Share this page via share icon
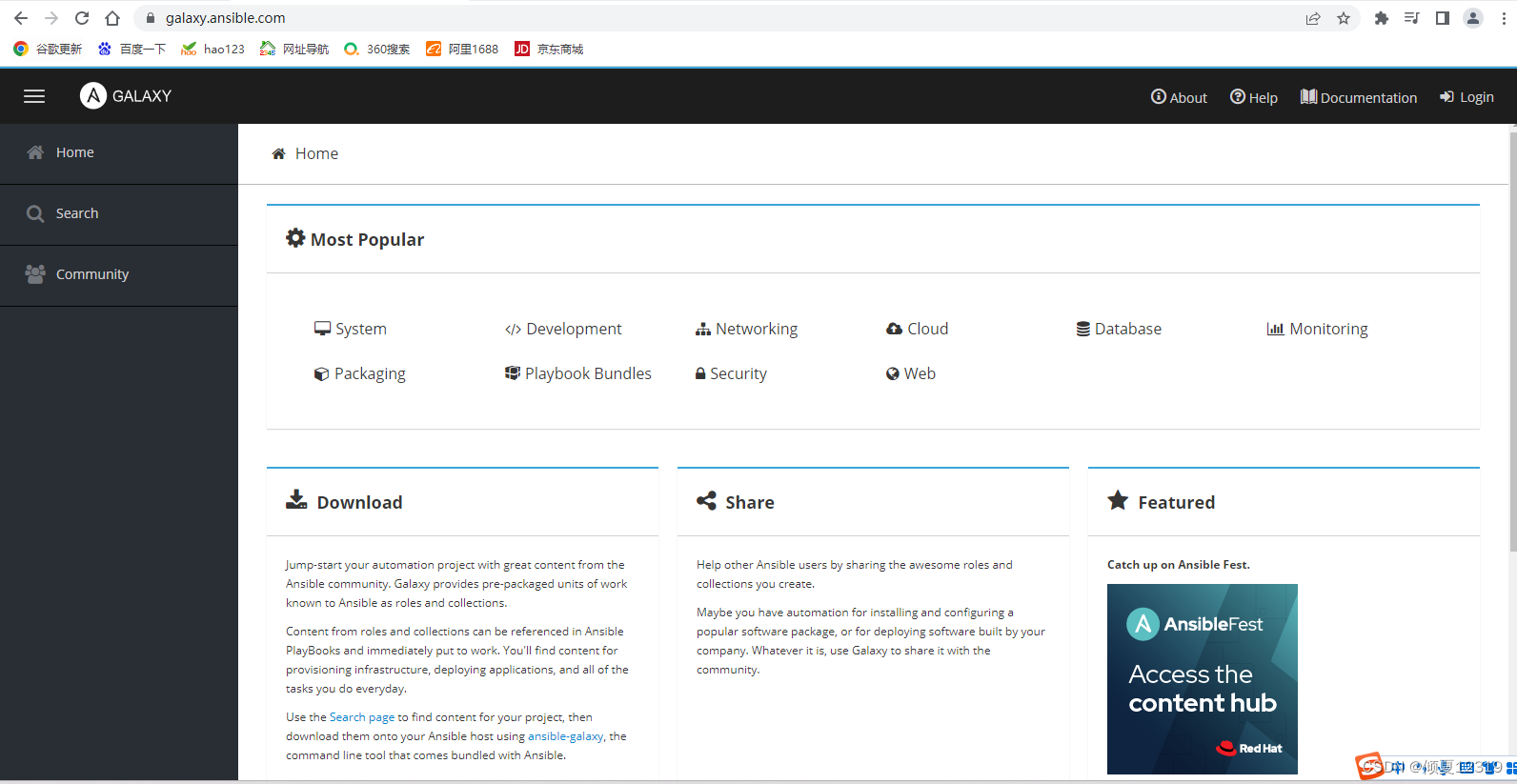Screen dimensions: 1517x784 (1313, 18)
